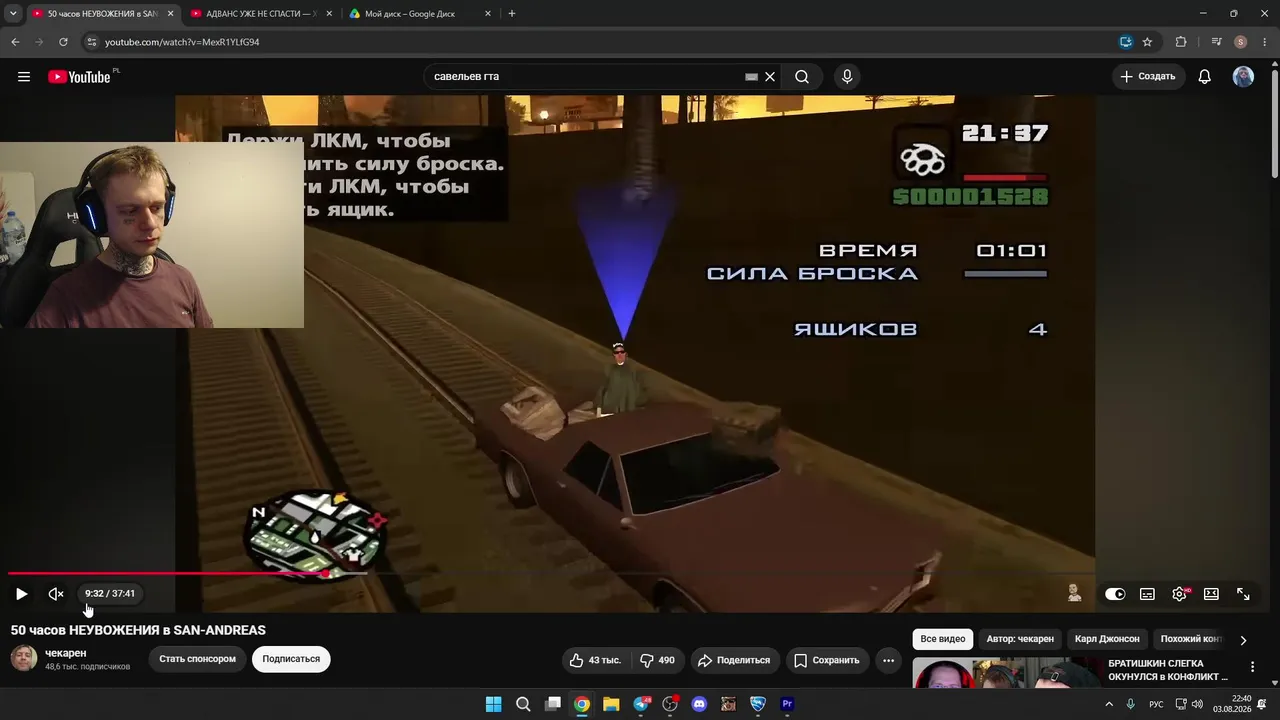Unmute the video with the speaker button

pyautogui.click(x=56, y=594)
